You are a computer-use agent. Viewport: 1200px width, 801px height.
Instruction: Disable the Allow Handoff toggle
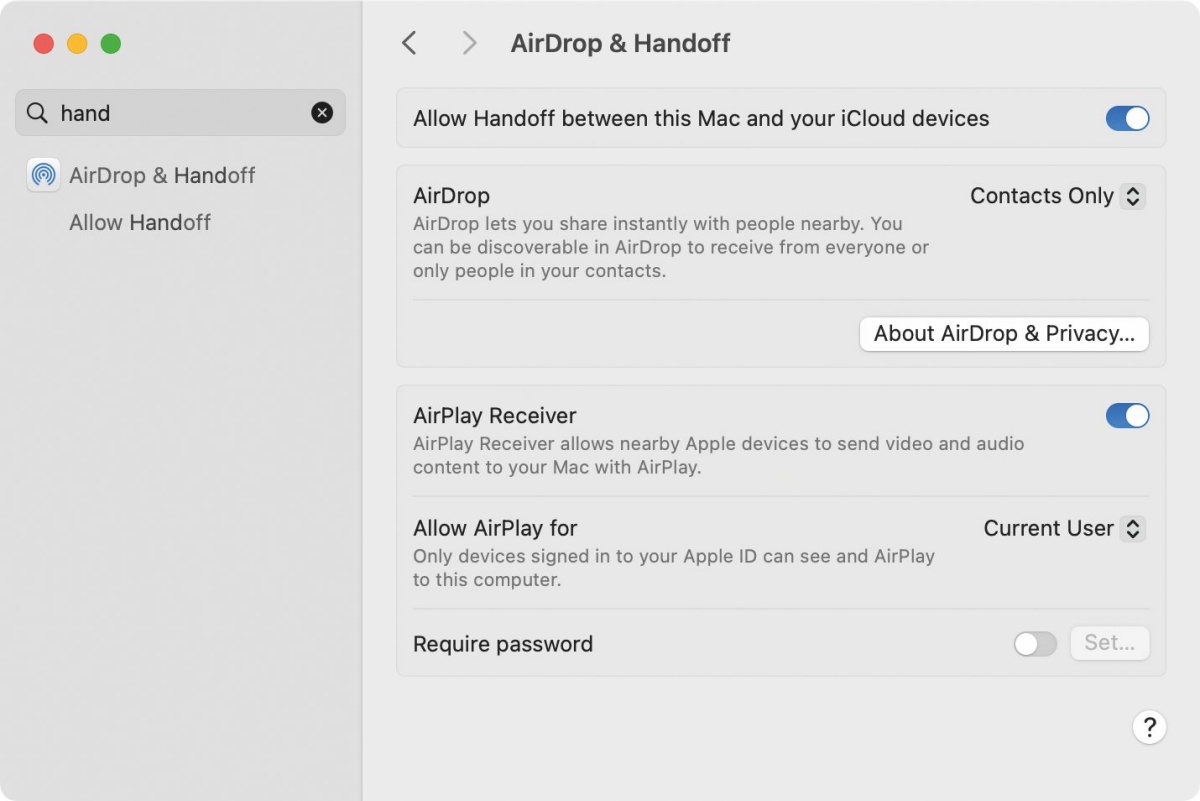point(1128,119)
